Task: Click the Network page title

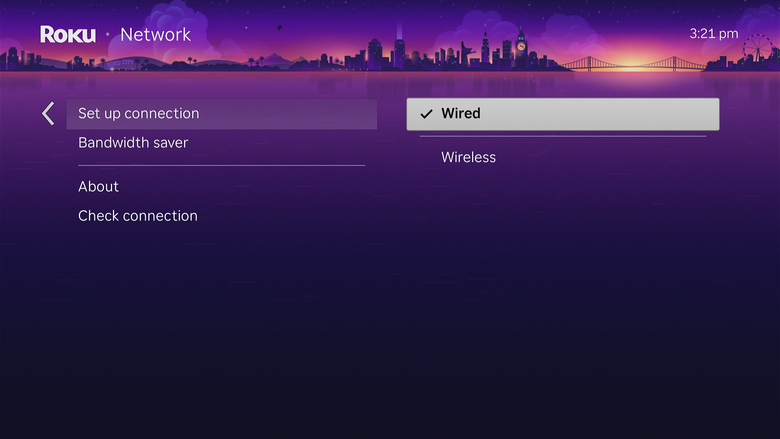Action: coord(155,34)
